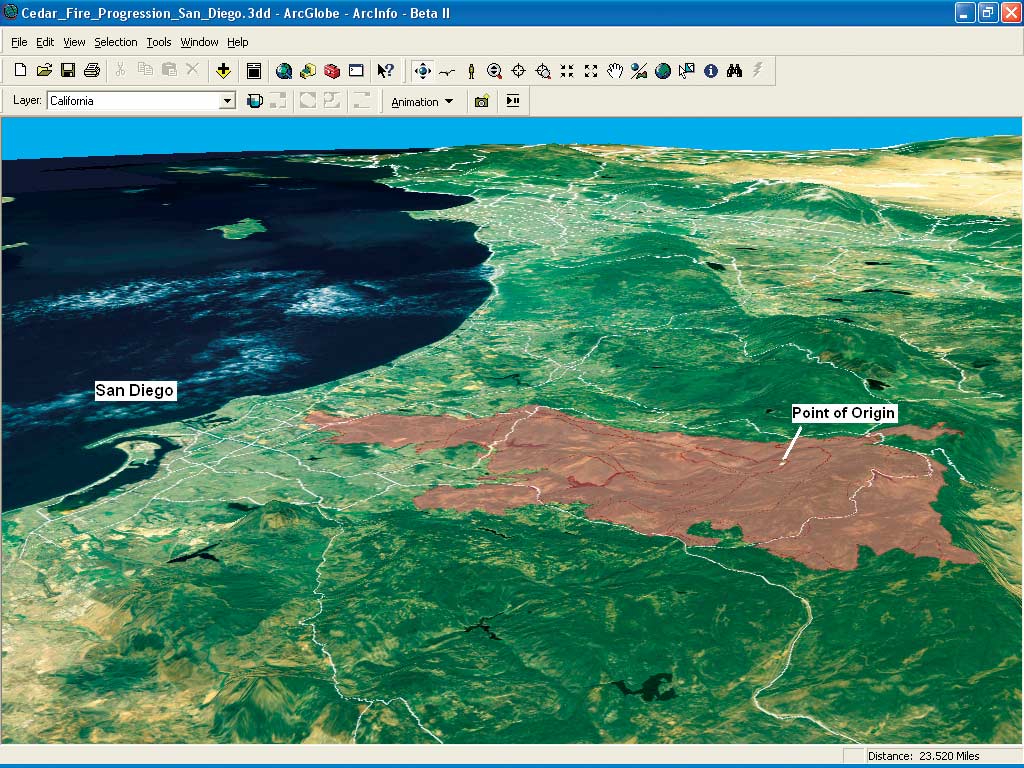1024x768 pixels.
Task: Open Animation Controls play/pause icon
Action: point(513,101)
